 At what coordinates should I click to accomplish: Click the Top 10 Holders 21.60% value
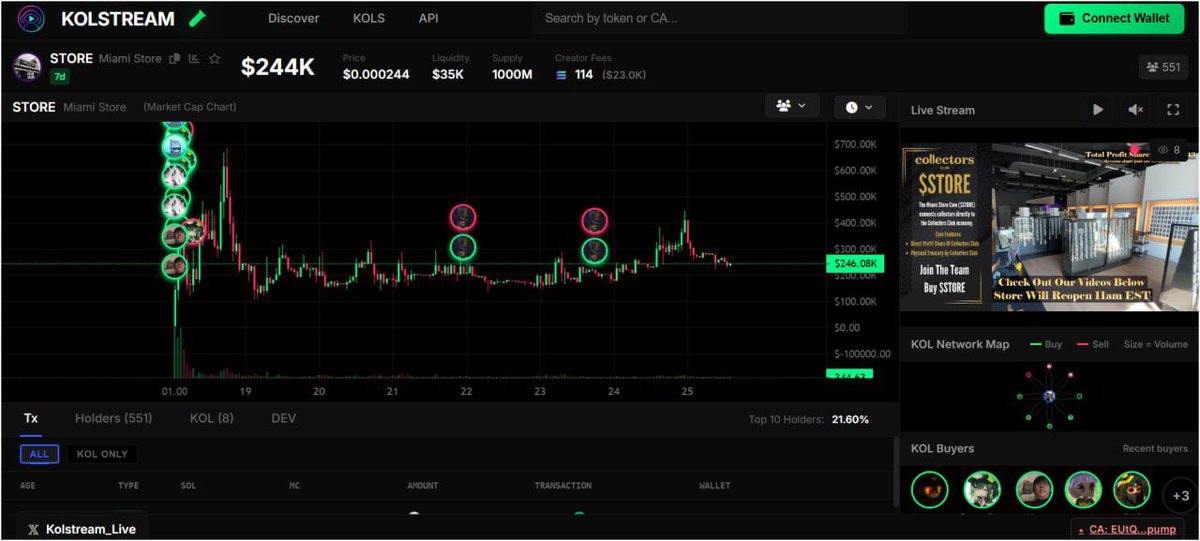tap(851, 419)
